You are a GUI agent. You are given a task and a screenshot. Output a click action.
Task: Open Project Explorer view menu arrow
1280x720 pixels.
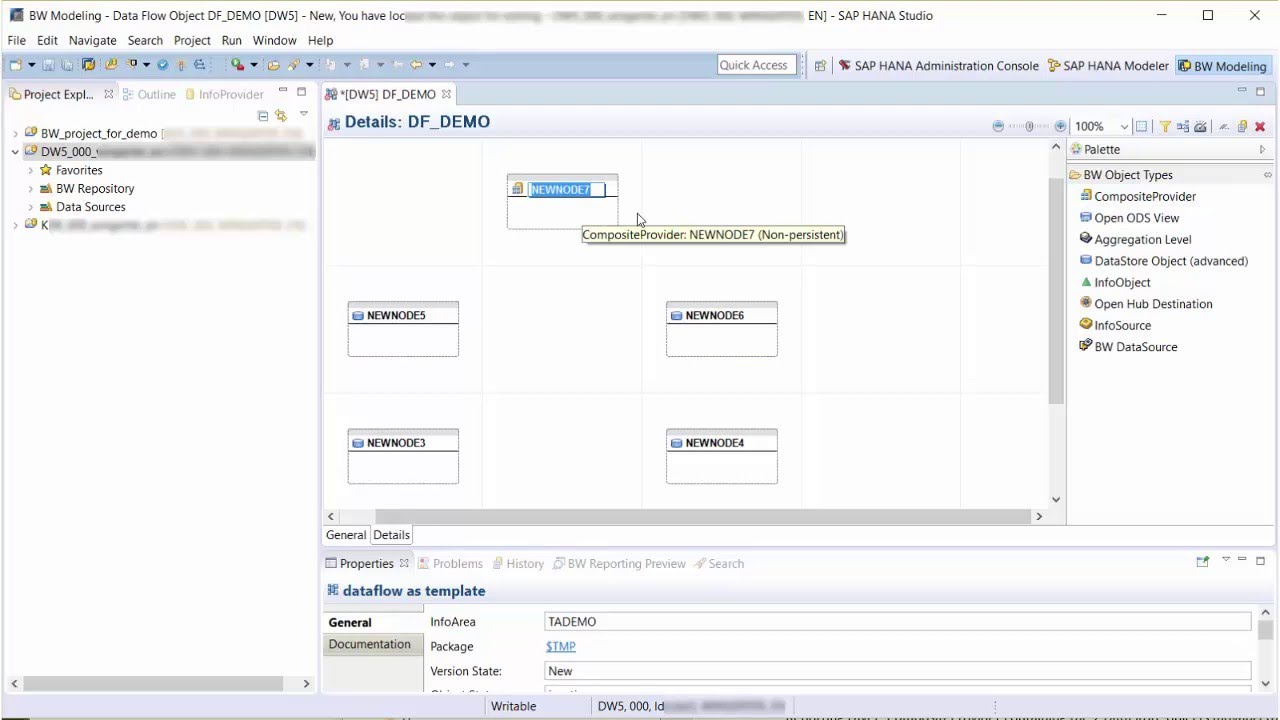coord(303,114)
